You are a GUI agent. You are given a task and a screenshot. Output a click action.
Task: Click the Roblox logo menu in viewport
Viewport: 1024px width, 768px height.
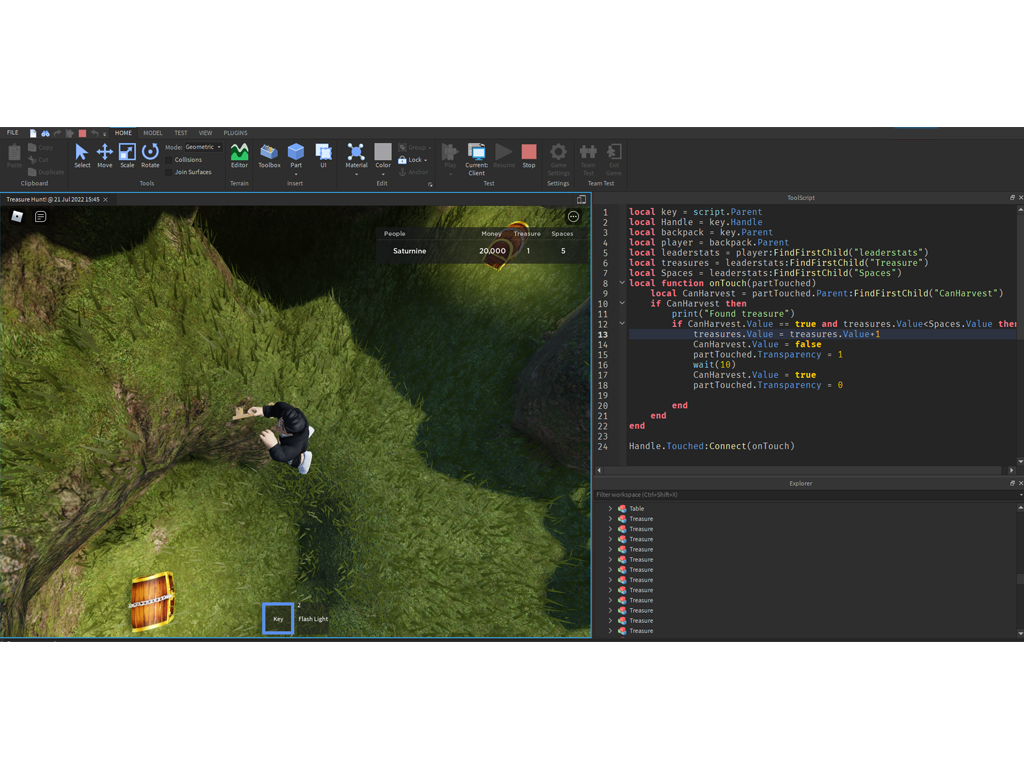[x=17, y=216]
